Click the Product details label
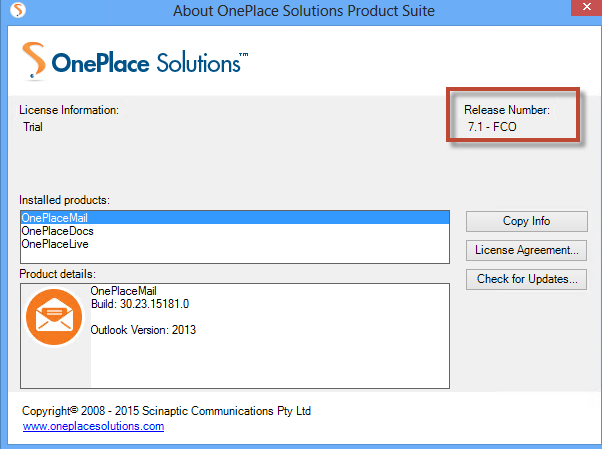 pos(58,274)
